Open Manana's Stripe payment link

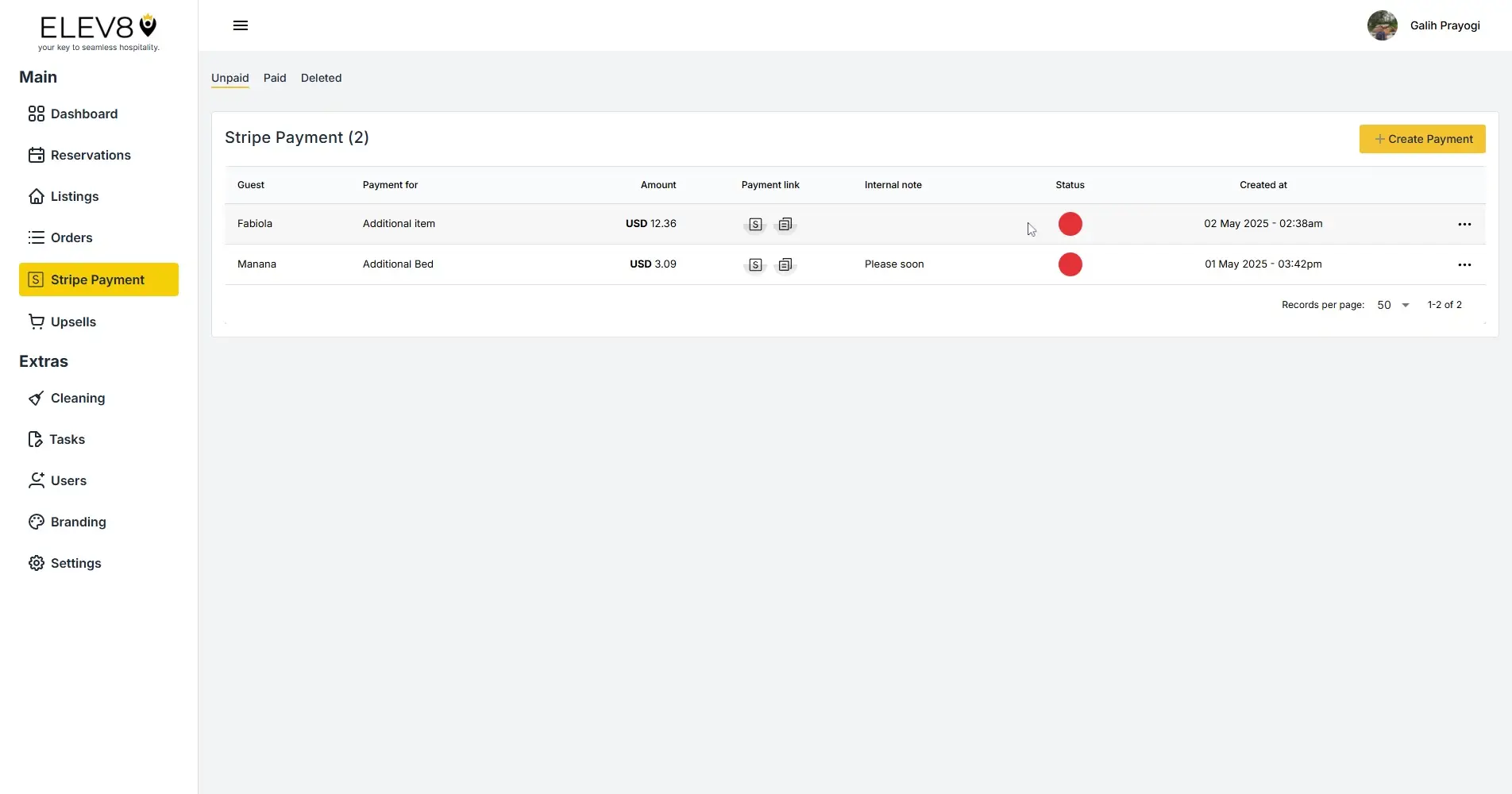pyautogui.click(x=755, y=264)
